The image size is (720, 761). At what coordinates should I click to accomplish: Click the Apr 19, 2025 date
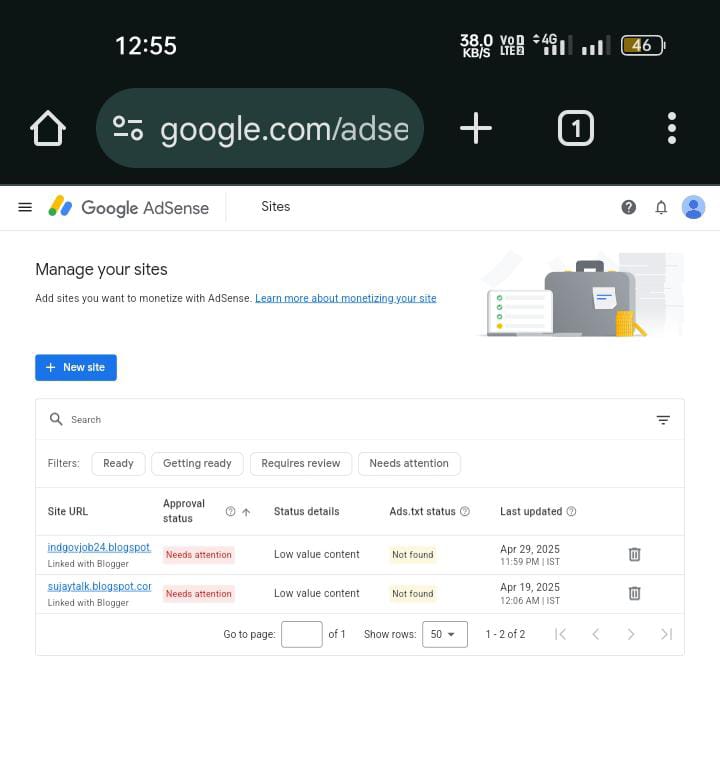(530, 587)
